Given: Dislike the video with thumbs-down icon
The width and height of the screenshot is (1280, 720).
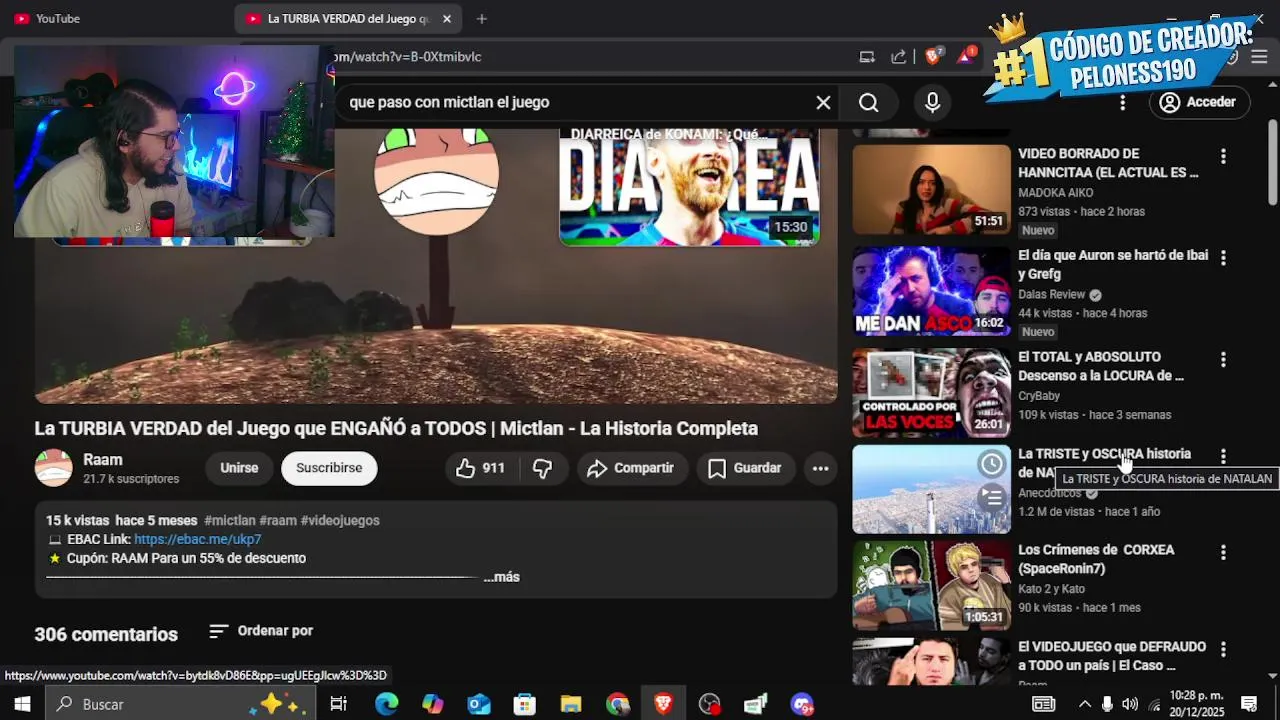Looking at the screenshot, I should 543,468.
